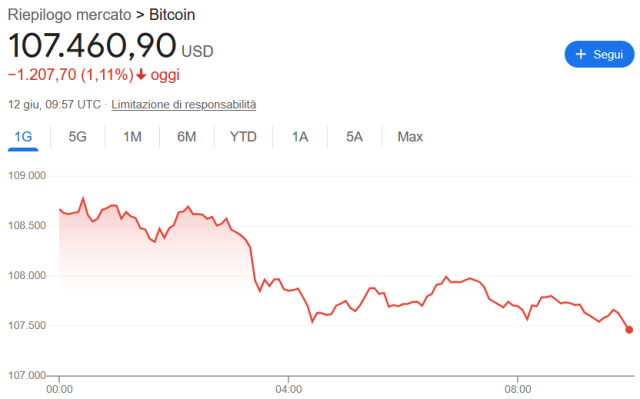Show the 6M chart range
Screen dimensions: 640x399
187,137
